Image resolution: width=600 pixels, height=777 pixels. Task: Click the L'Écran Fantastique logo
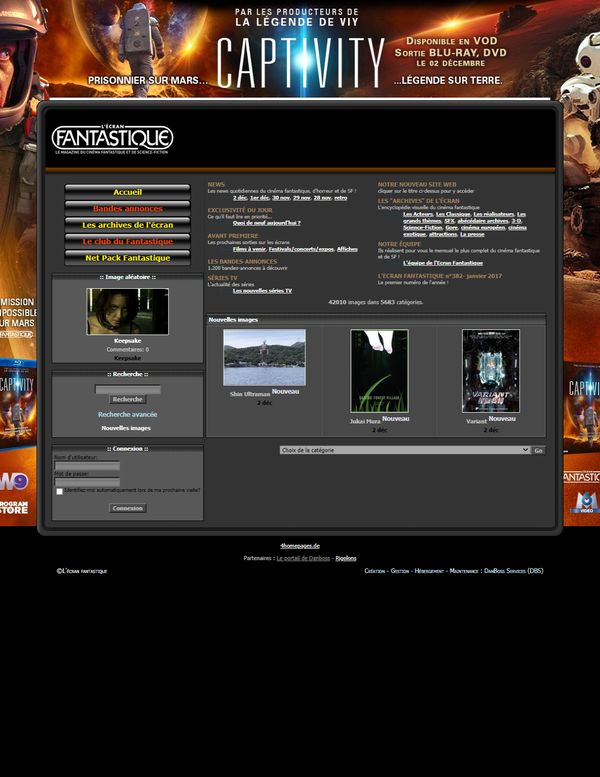click(x=112, y=139)
